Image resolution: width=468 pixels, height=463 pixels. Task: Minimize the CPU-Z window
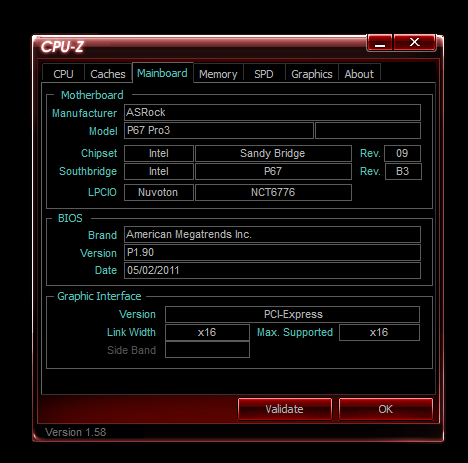pos(380,43)
